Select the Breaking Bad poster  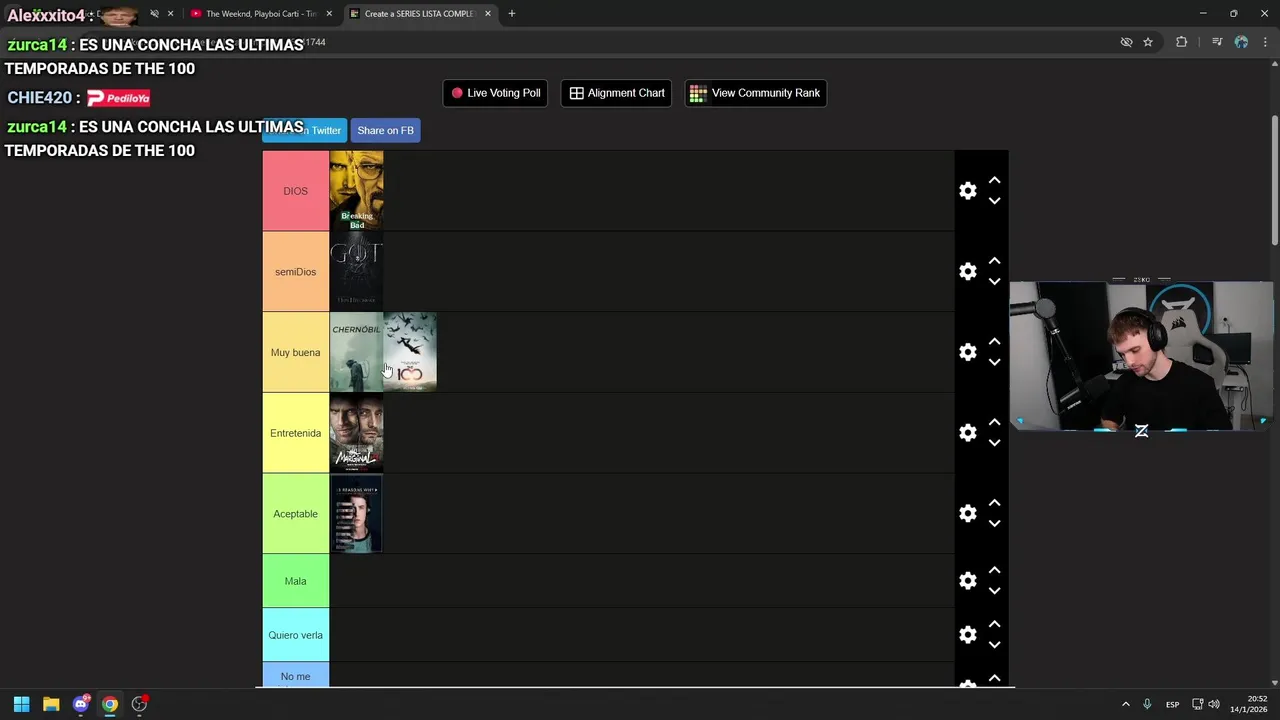[x=356, y=191]
